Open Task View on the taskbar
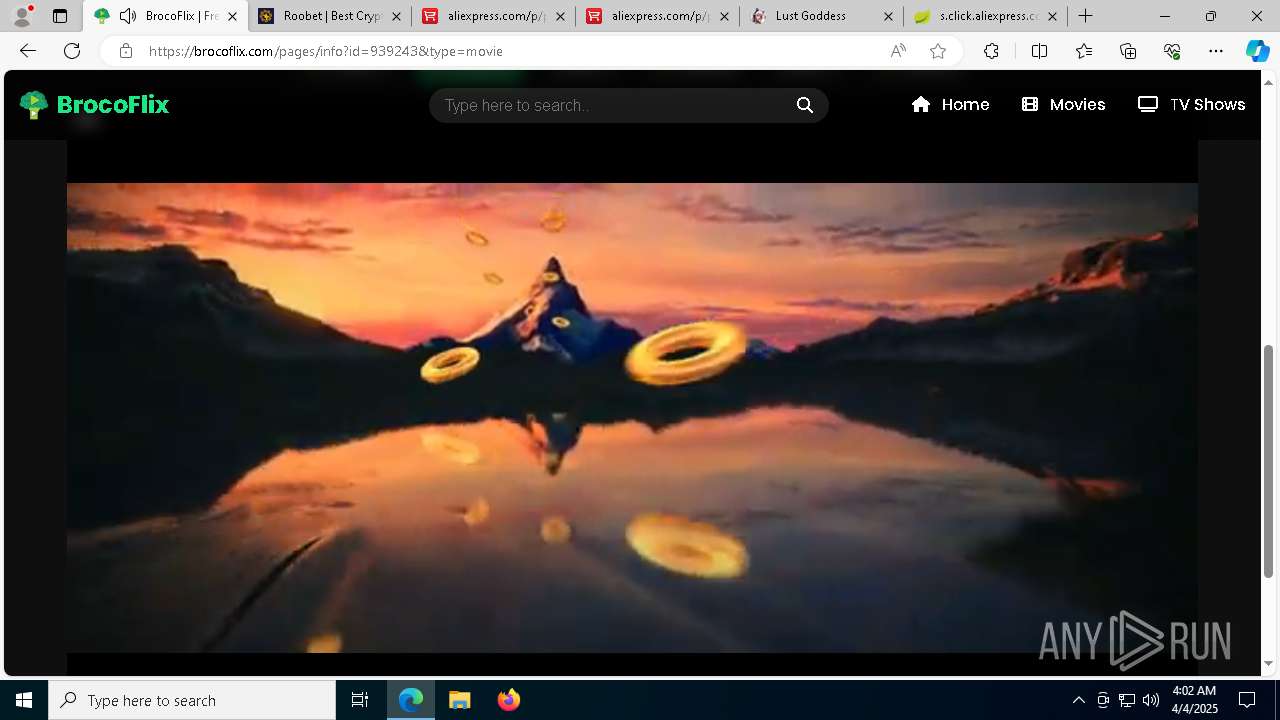Screen dimensions: 1280x720 pyautogui.click(x=360, y=700)
